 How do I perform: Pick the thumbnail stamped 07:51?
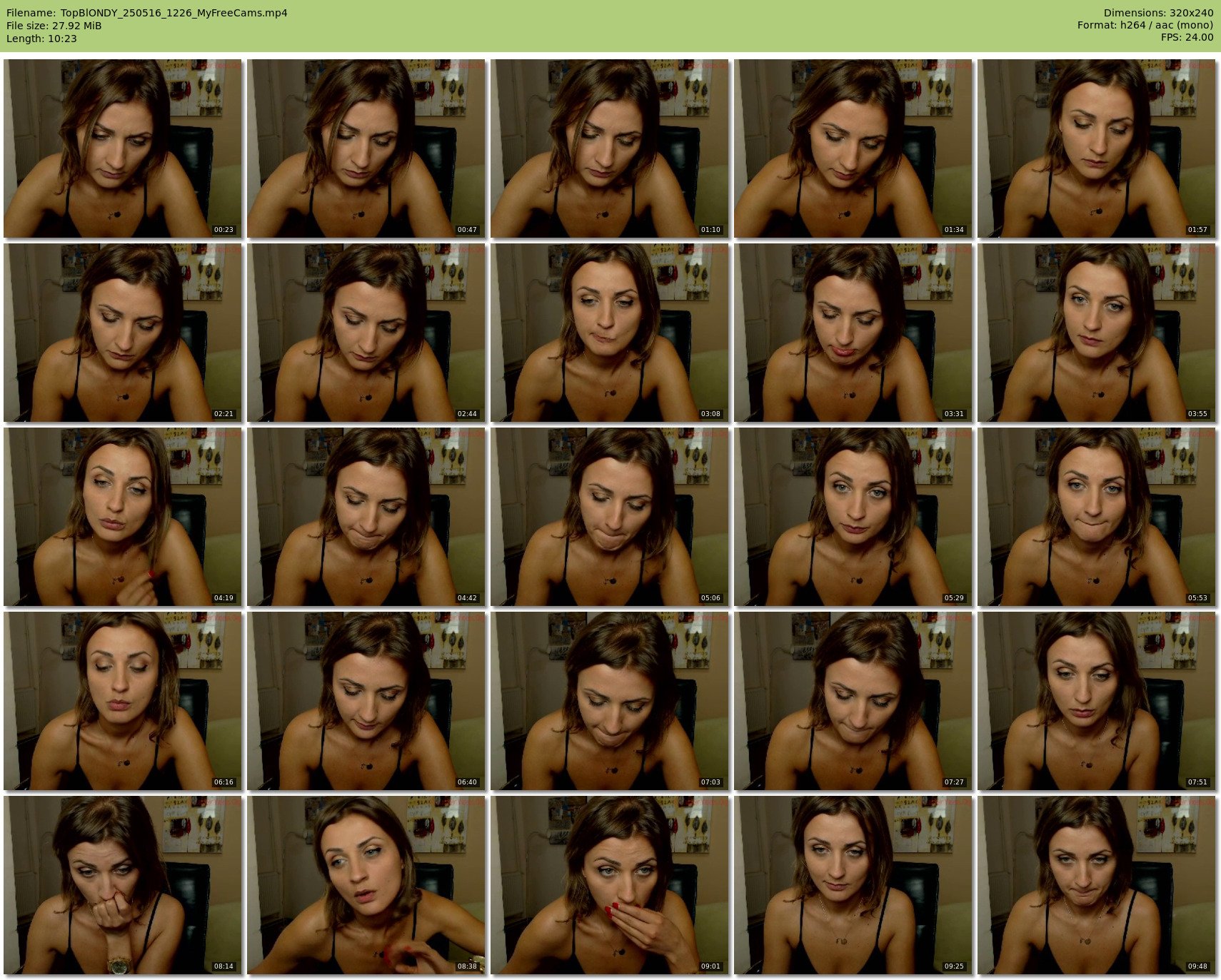click(x=1097, y=701)
